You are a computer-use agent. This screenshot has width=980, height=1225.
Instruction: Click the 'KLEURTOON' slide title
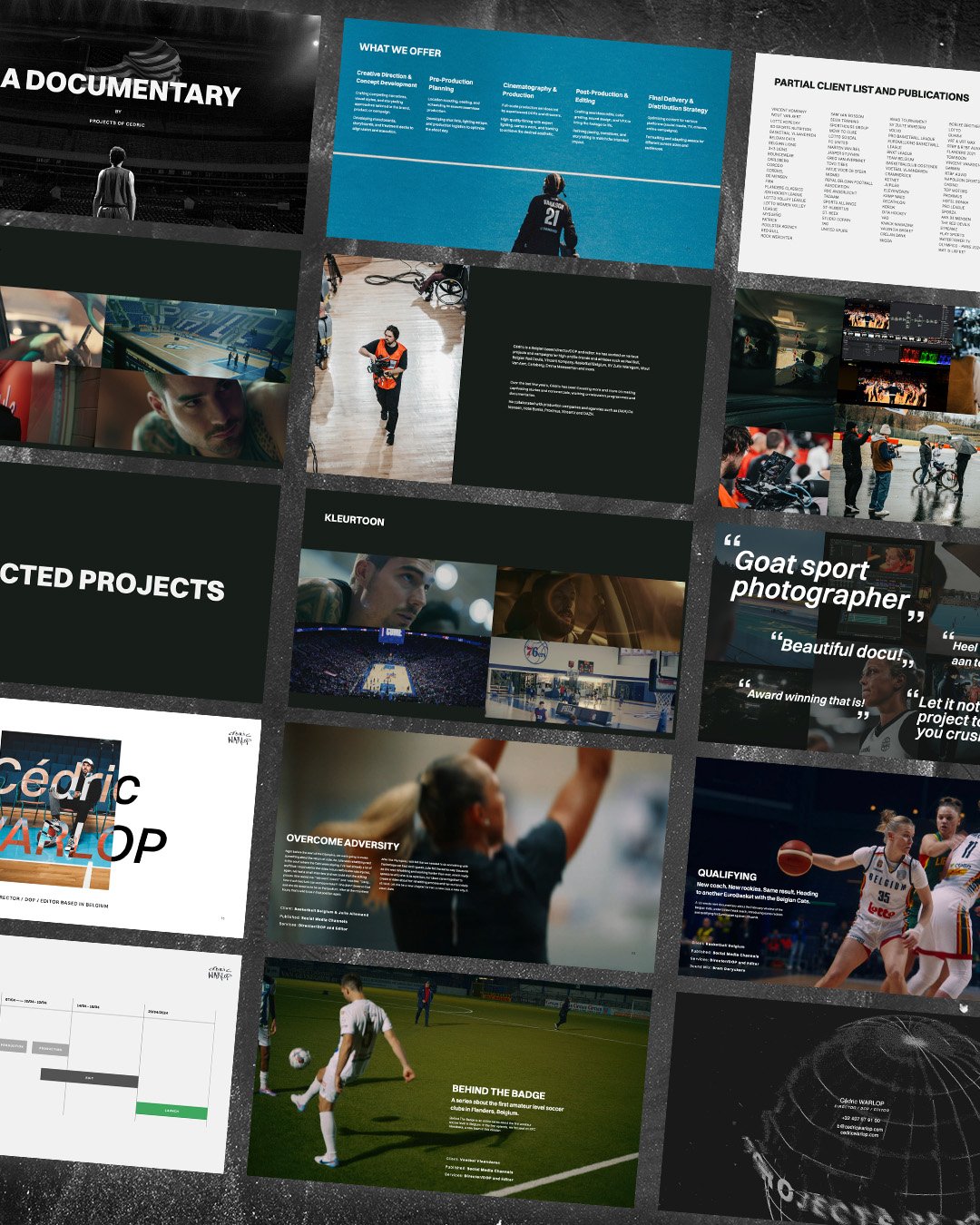coord(354,520)
